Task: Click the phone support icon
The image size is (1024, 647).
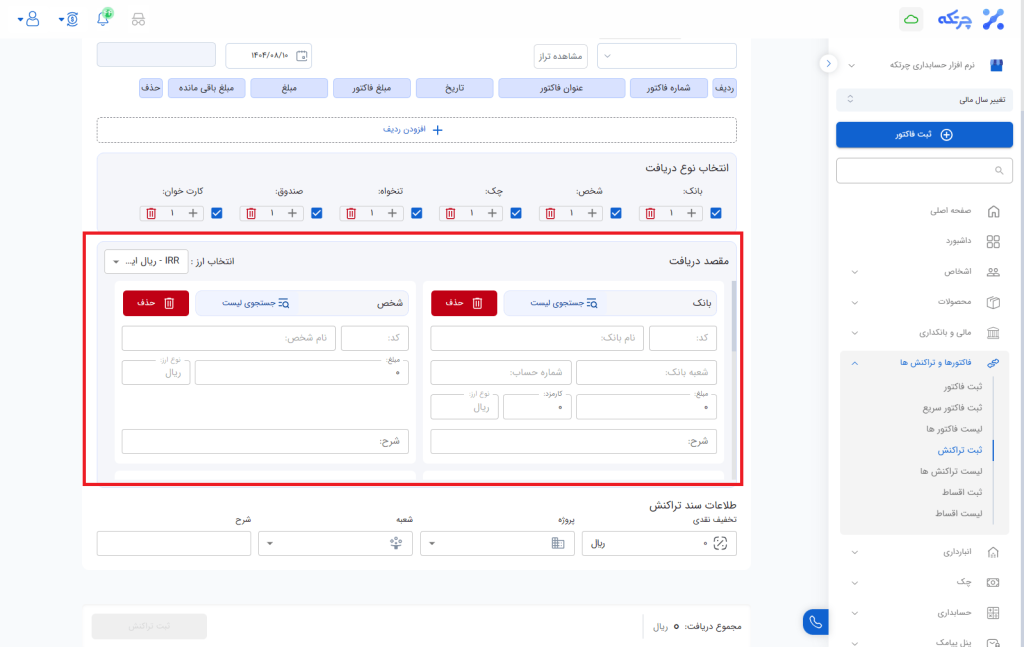Action: pos(815,622)
